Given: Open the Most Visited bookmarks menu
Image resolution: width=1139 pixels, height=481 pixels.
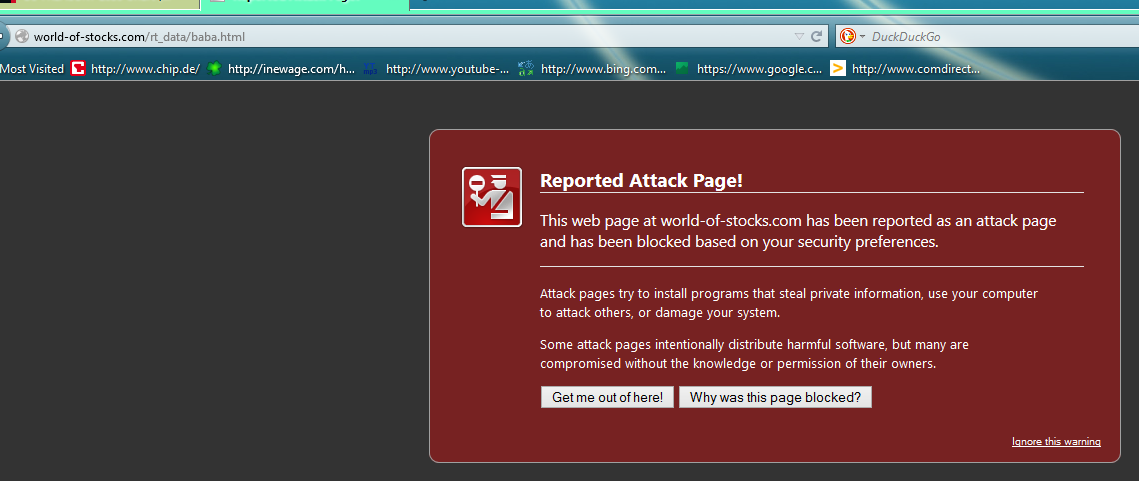Looking at the screenshot, I should click(32, 69).
